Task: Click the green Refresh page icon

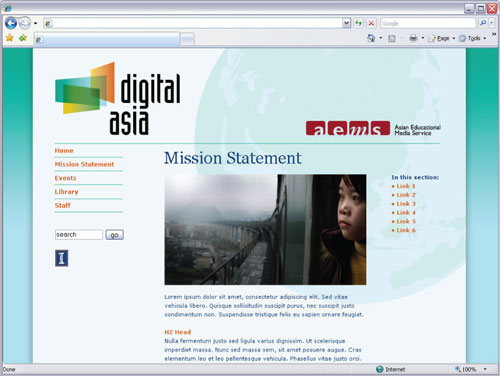Action: 358,23
